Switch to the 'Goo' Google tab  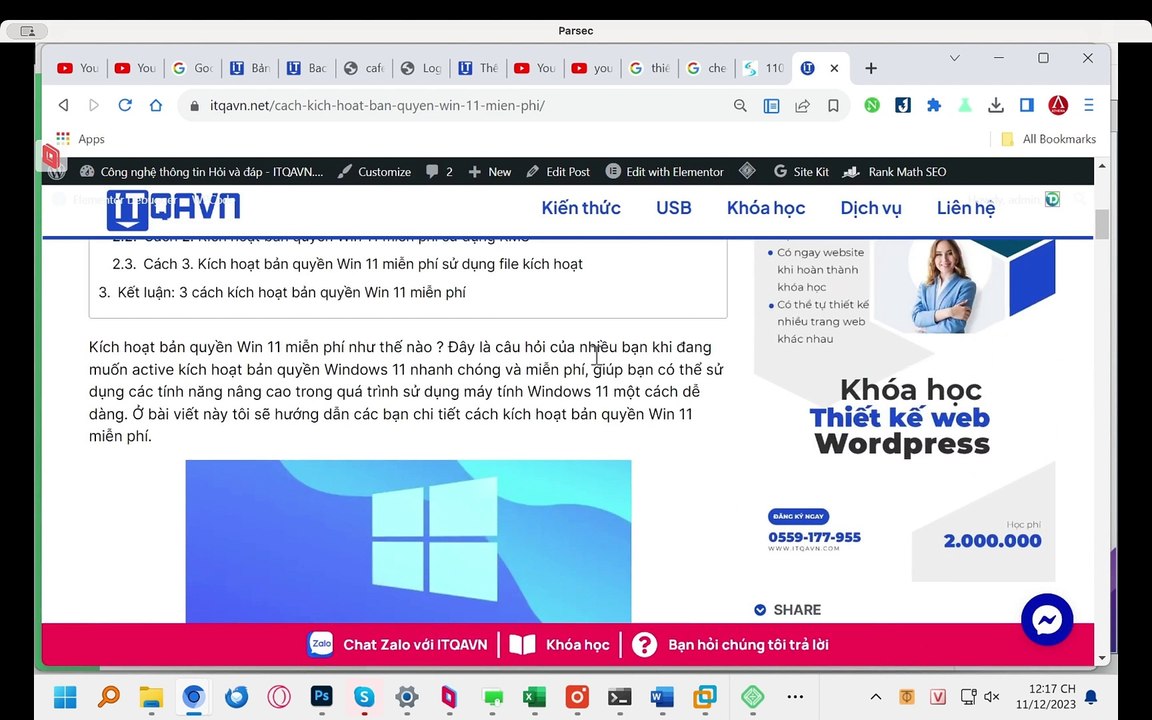192,68
